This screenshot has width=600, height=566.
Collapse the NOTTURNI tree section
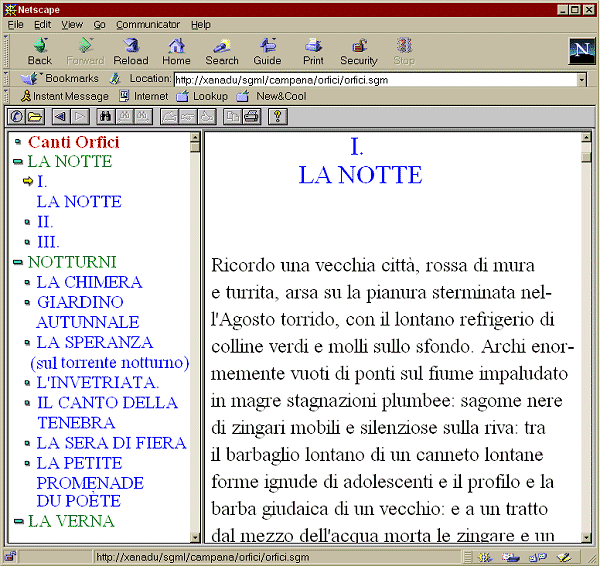click(18, 262)
